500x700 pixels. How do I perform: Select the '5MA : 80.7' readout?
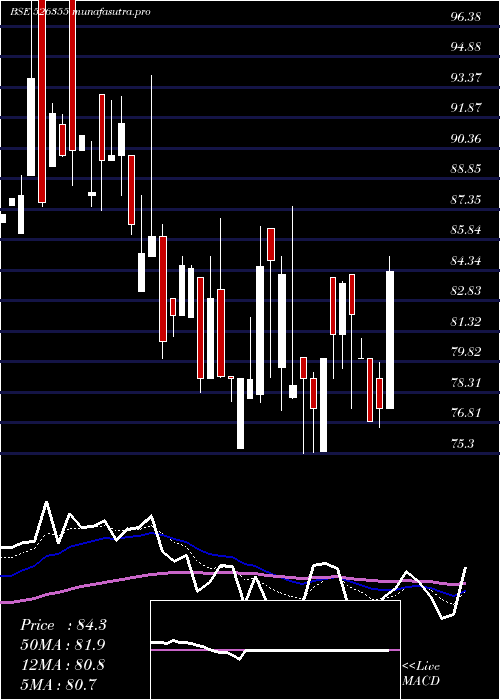(x=59, y=684)
